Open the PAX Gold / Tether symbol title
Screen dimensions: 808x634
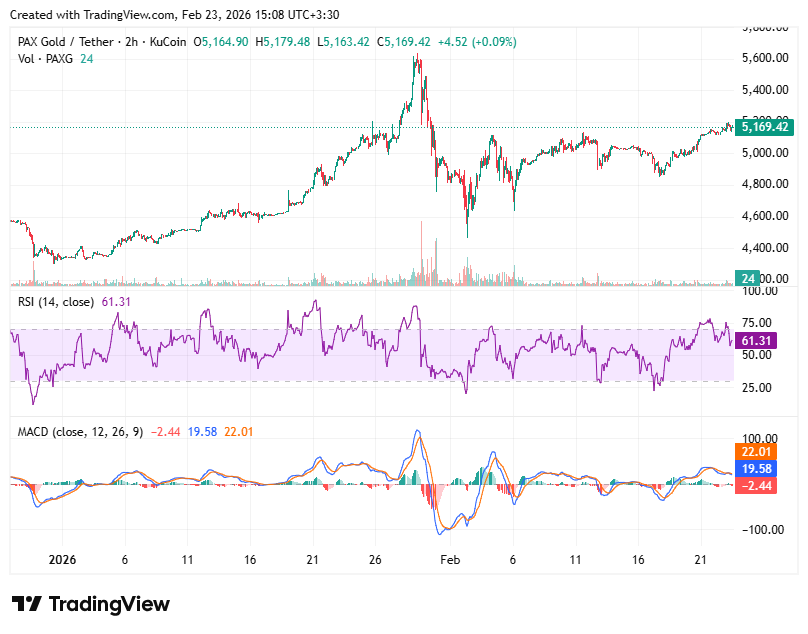pyautogui.click(x=65, y=42)
